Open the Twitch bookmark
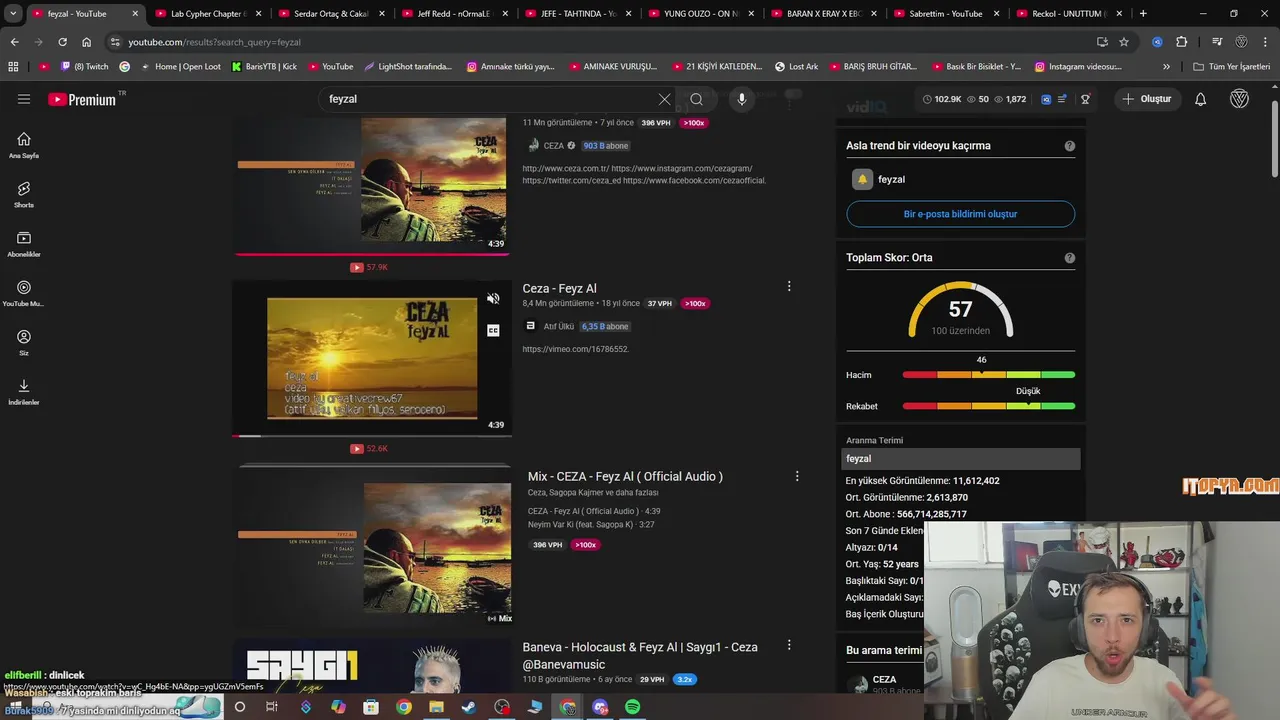The width and height of the screenshot is (1280, 720). coord(85,66)
